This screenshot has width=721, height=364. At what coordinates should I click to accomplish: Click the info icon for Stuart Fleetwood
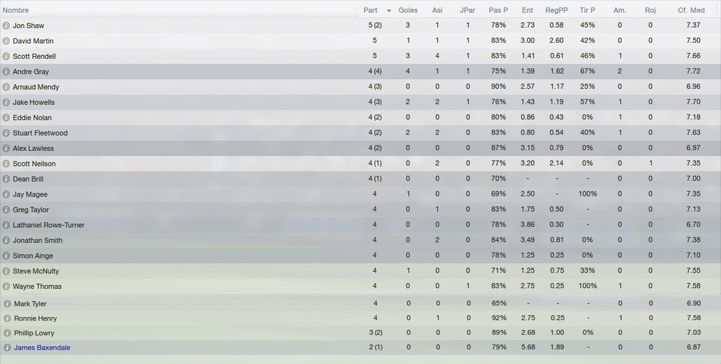[6, 133]
